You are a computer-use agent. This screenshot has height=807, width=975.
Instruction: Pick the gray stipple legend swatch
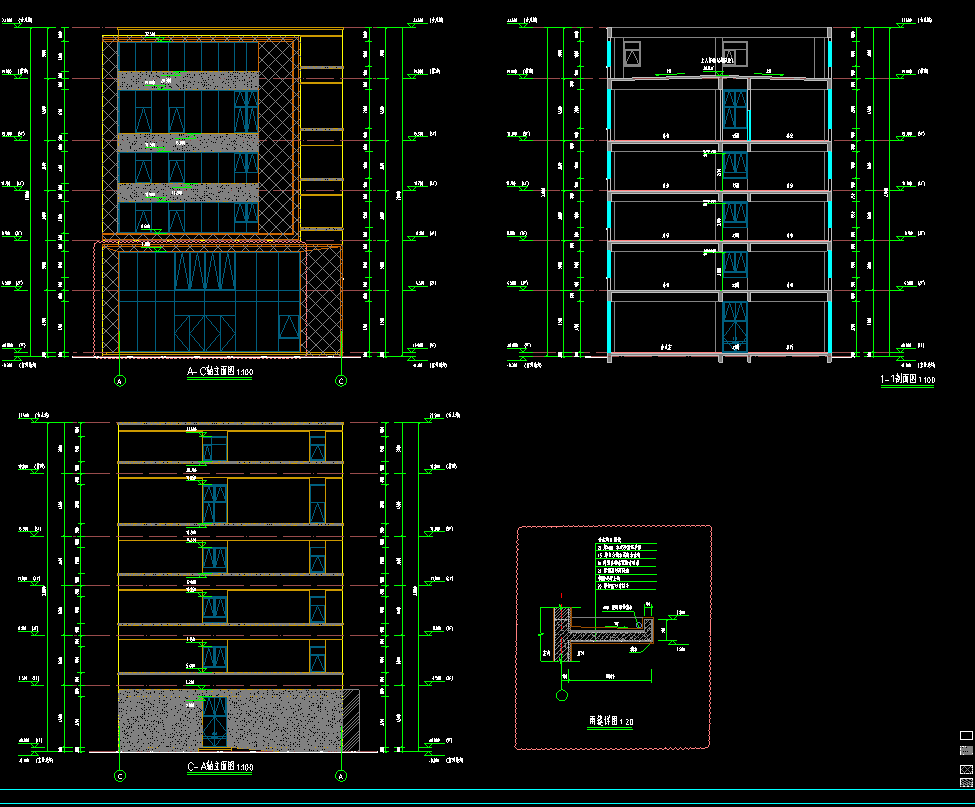coord(966,750)
